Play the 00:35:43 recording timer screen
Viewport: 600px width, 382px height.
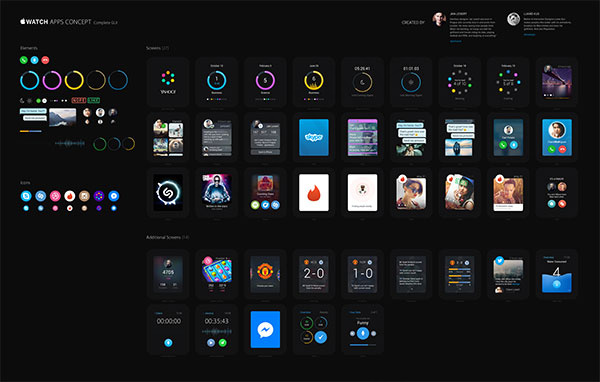pyautogui.click(x=211, y=343)
